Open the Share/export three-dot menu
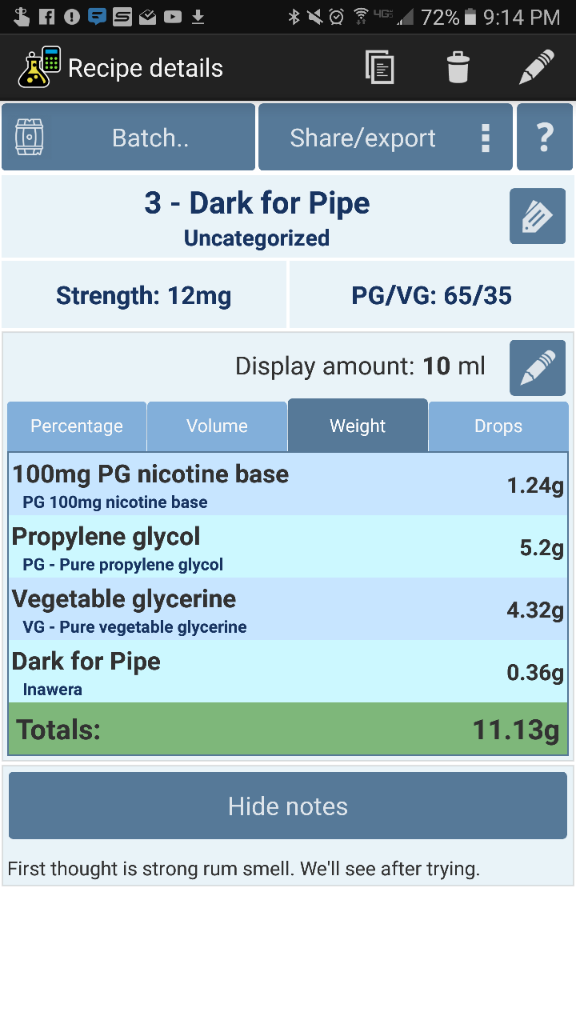Image resolution: width=576 pixels, height=1024 pixels. coord(485,138)
